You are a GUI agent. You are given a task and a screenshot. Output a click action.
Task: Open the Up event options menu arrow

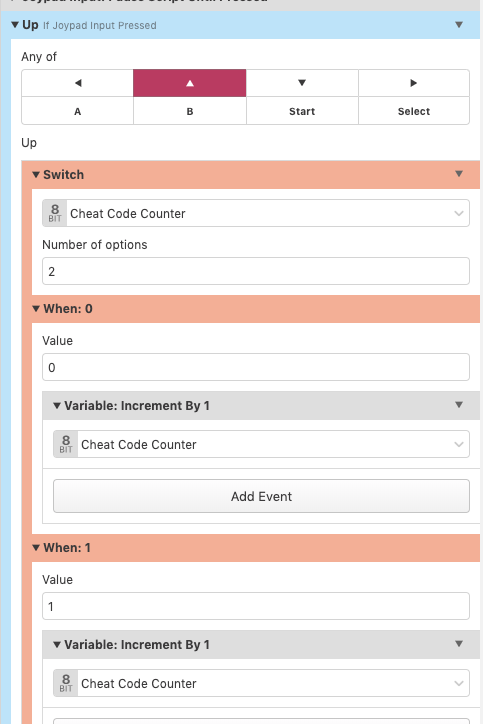pos(459,25)
